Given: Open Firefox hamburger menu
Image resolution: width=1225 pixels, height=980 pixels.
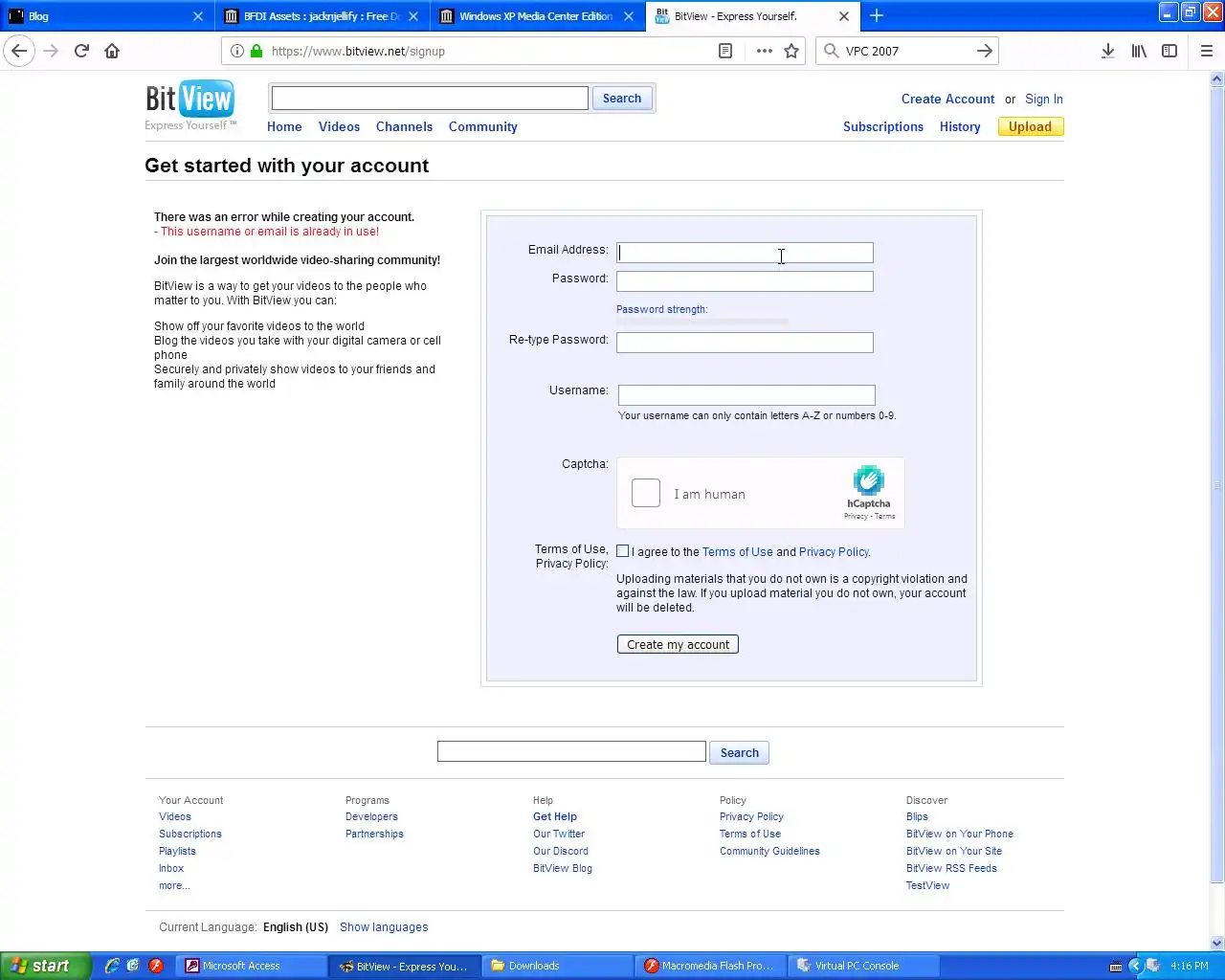Looking at the screenshot, I should [x=1206, y=51].
